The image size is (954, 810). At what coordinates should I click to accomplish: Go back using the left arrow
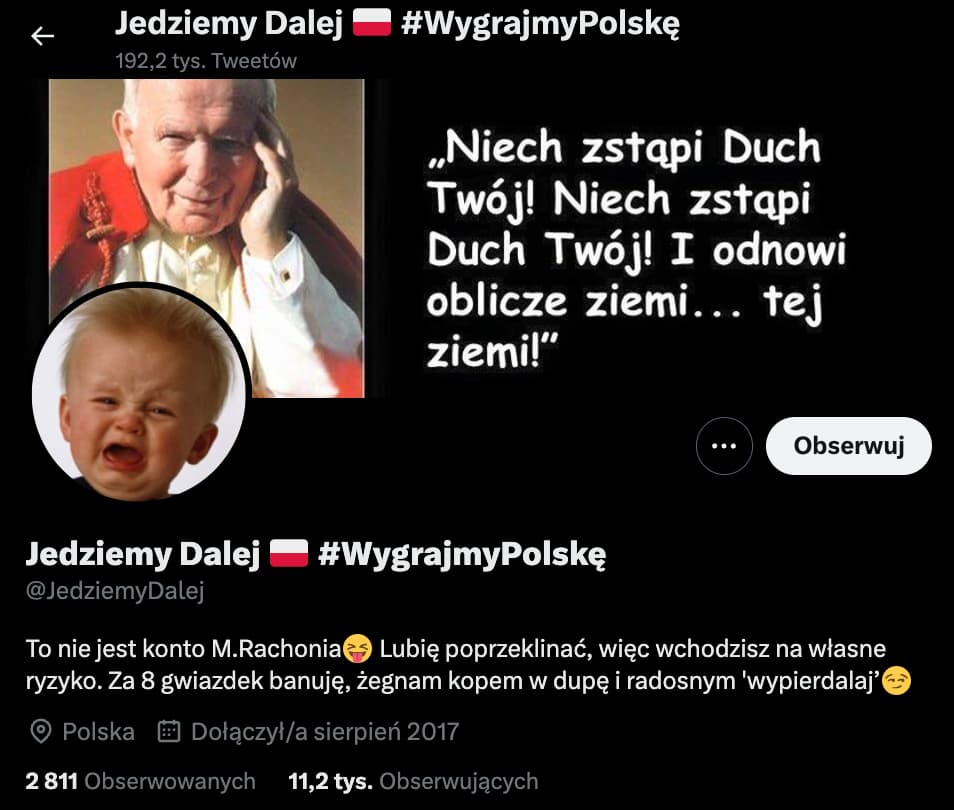pyautogui.click(x=43, y=37)
